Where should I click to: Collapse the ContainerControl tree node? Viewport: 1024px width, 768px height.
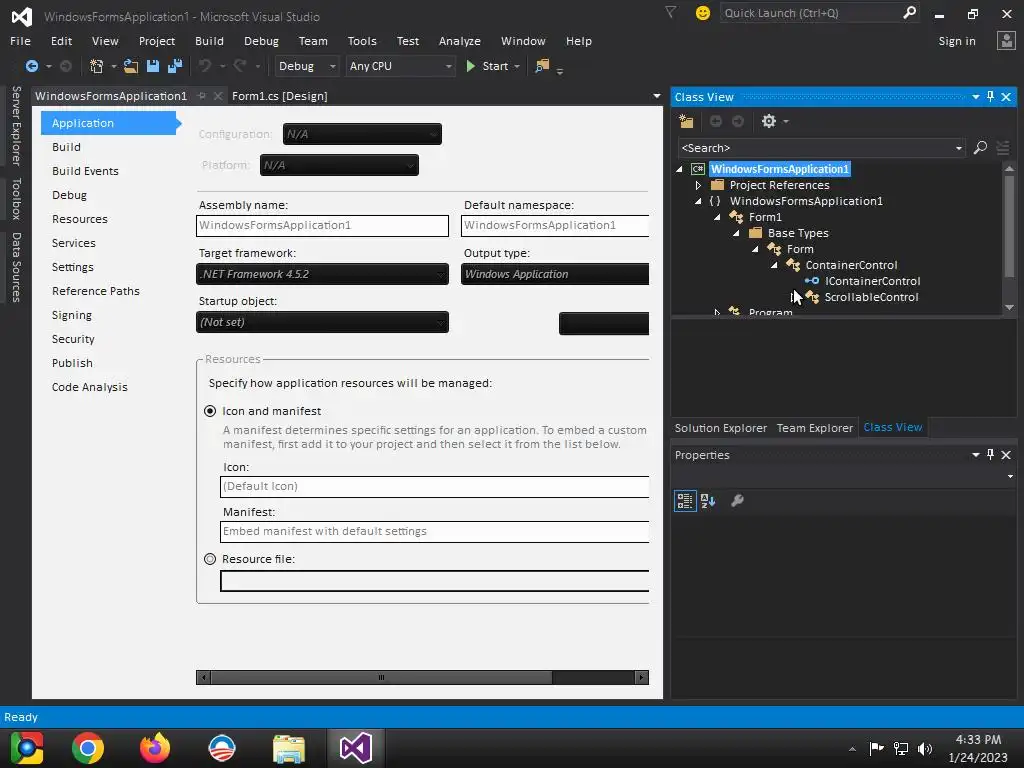[774, 265]
